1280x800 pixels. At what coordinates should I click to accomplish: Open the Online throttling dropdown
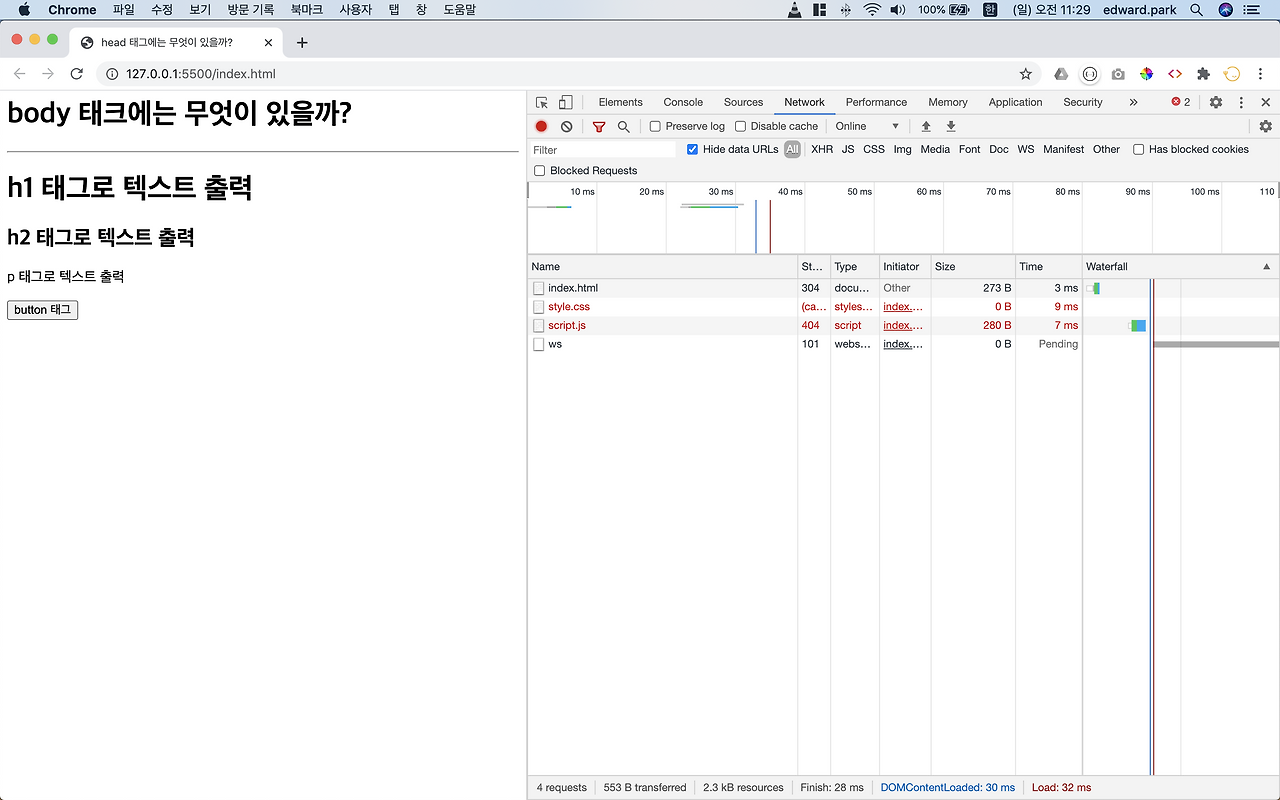[x=867, y=126]
